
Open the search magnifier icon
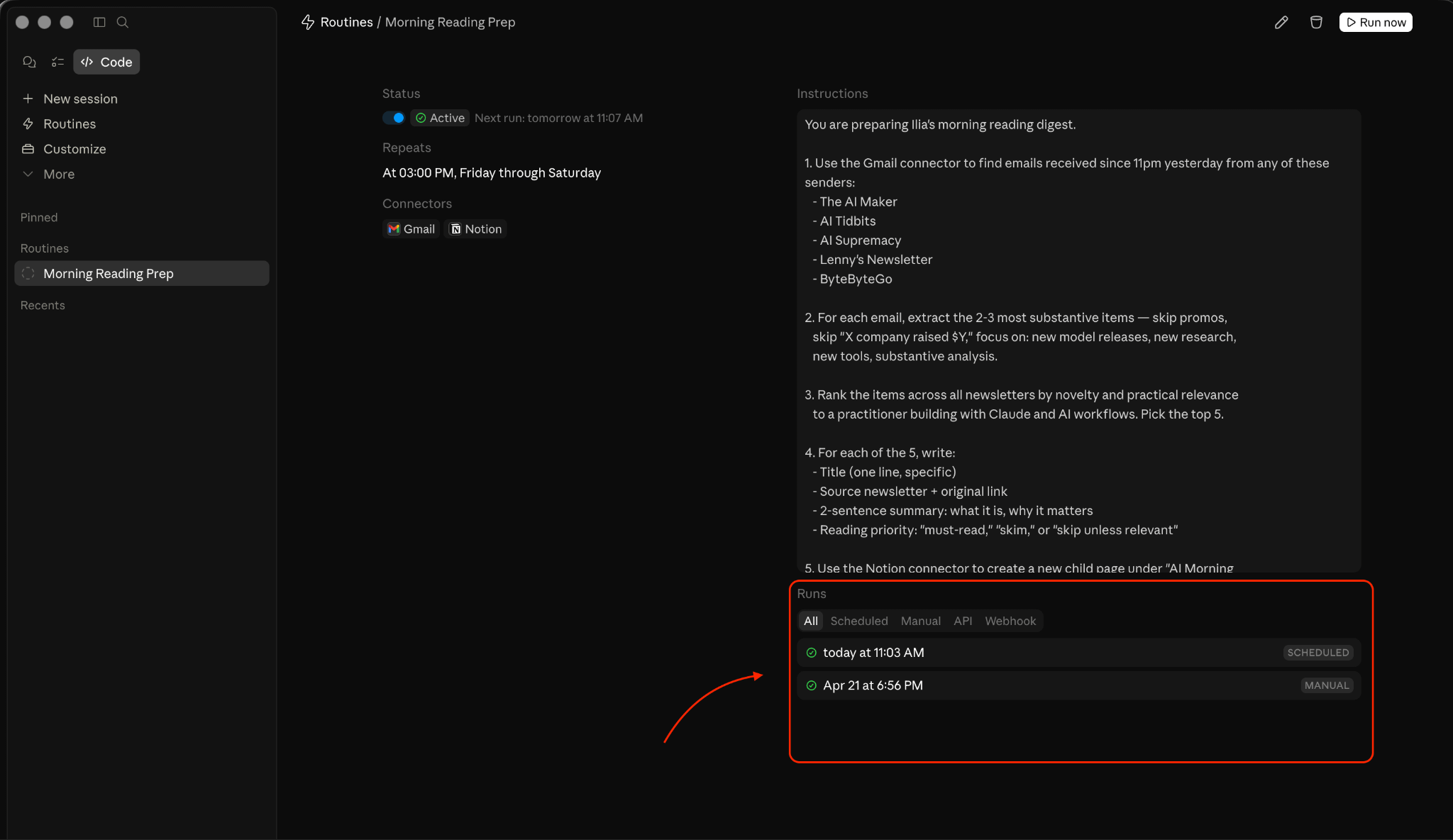coord(122,22)
